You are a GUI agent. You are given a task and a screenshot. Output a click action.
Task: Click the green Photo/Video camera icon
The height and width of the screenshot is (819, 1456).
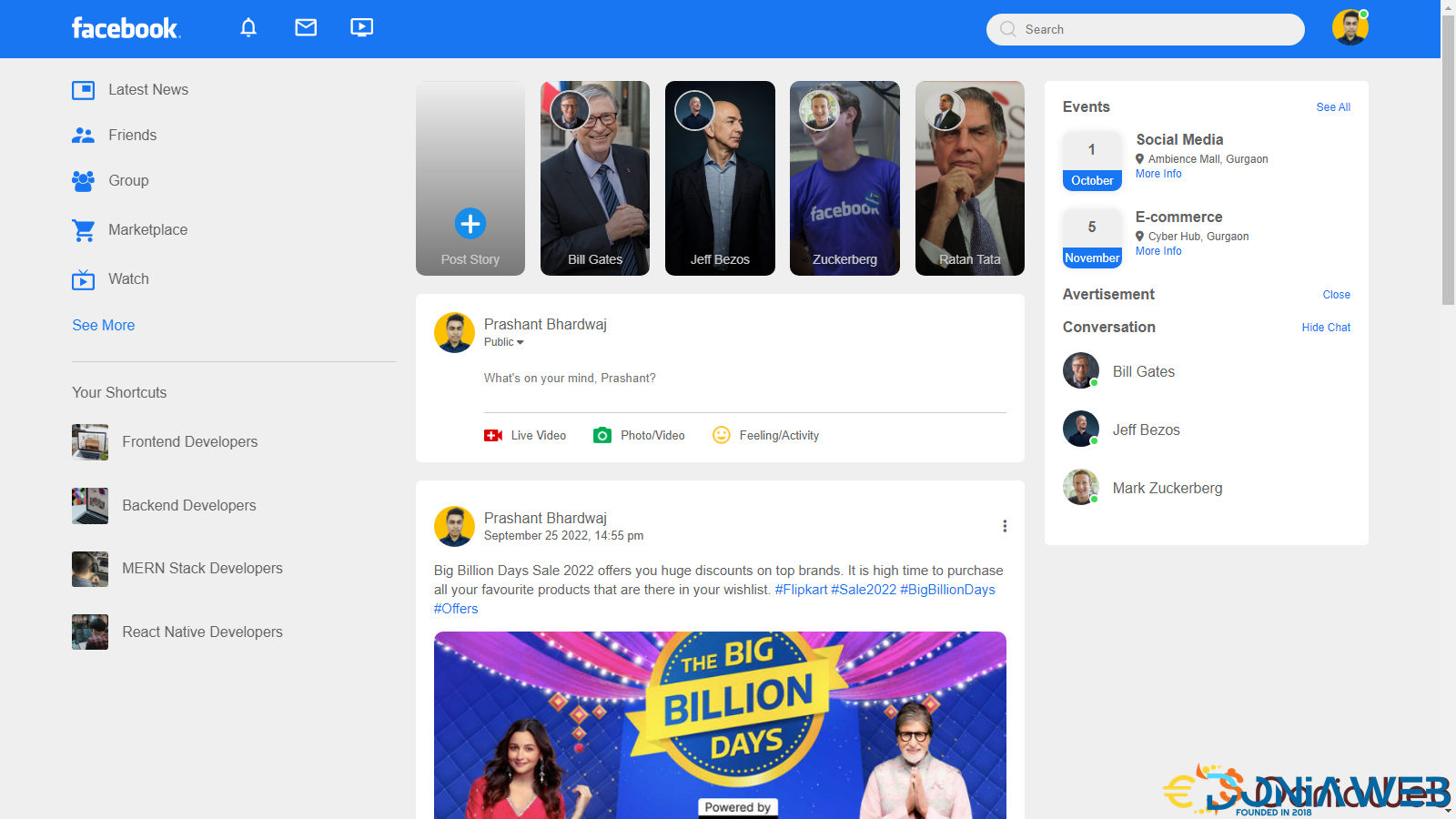pyautogui.click(x=602, y=436)
